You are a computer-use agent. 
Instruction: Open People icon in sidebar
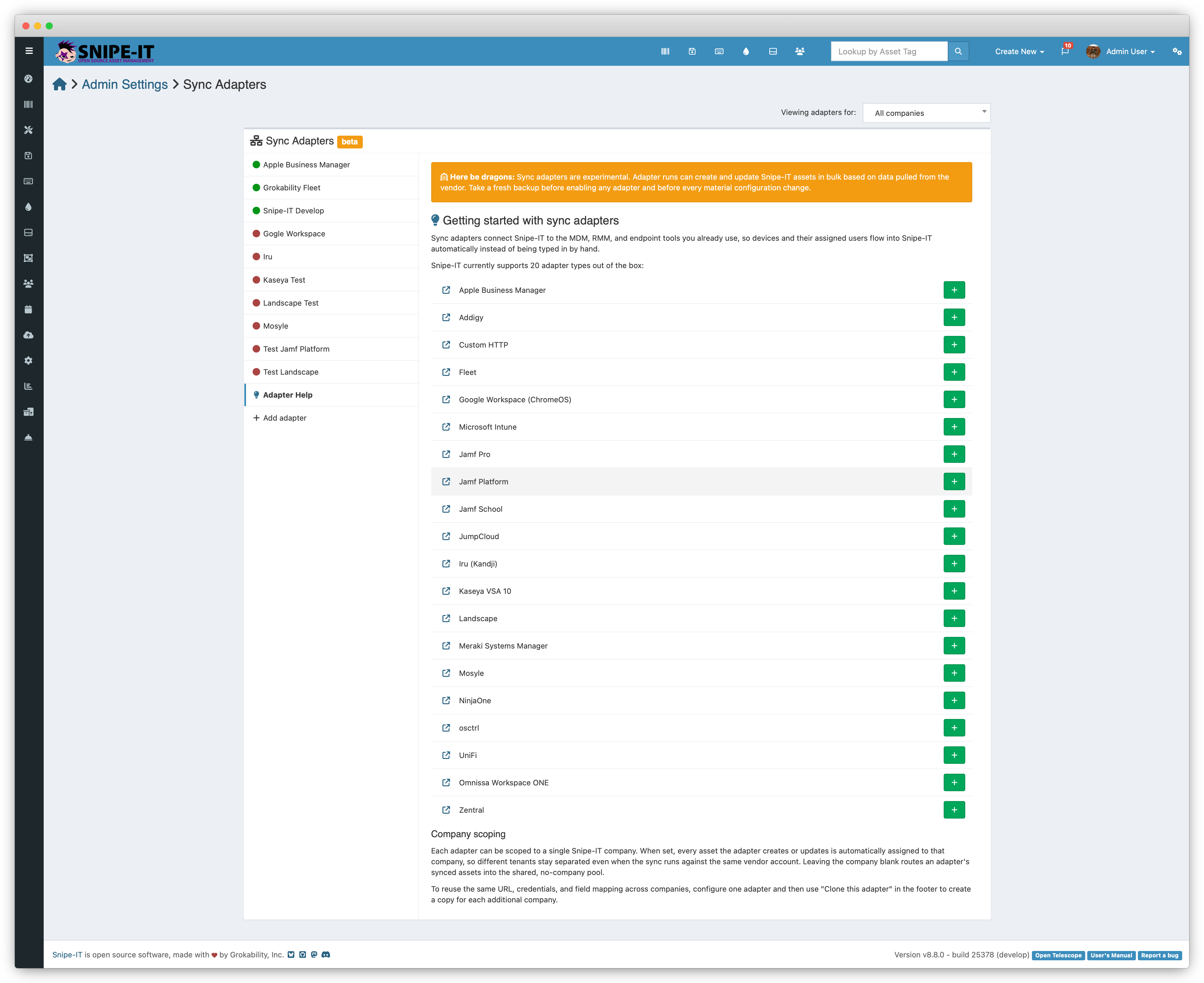(28, 284)
